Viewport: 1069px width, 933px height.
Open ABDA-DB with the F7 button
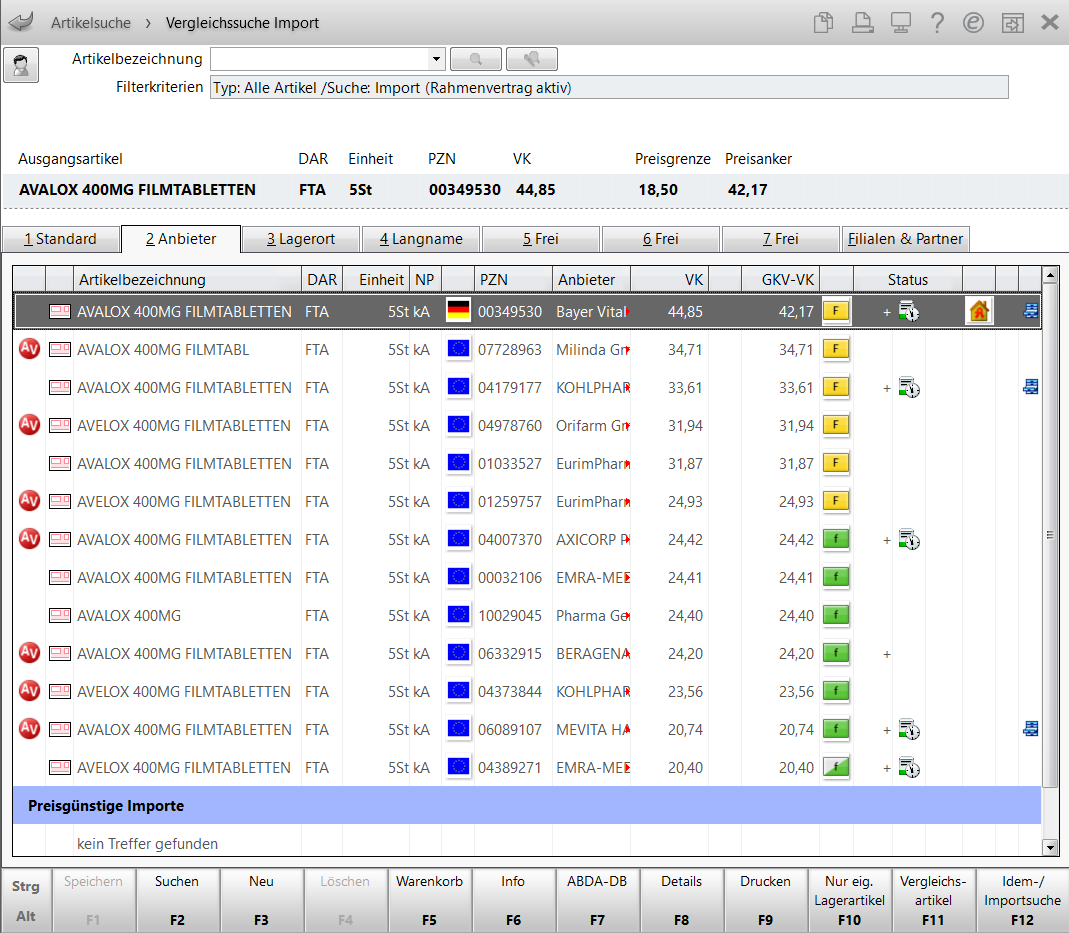point(597,900)
